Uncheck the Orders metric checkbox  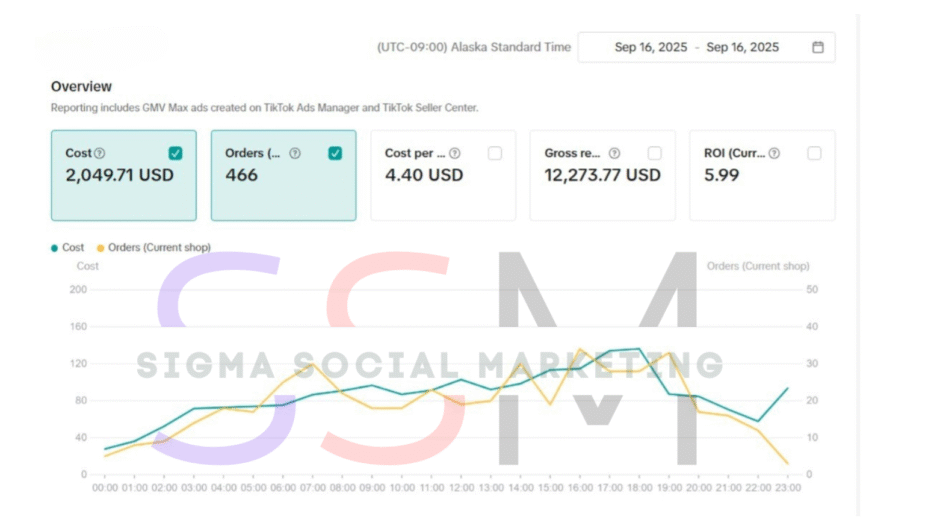[x=335, y=153]
